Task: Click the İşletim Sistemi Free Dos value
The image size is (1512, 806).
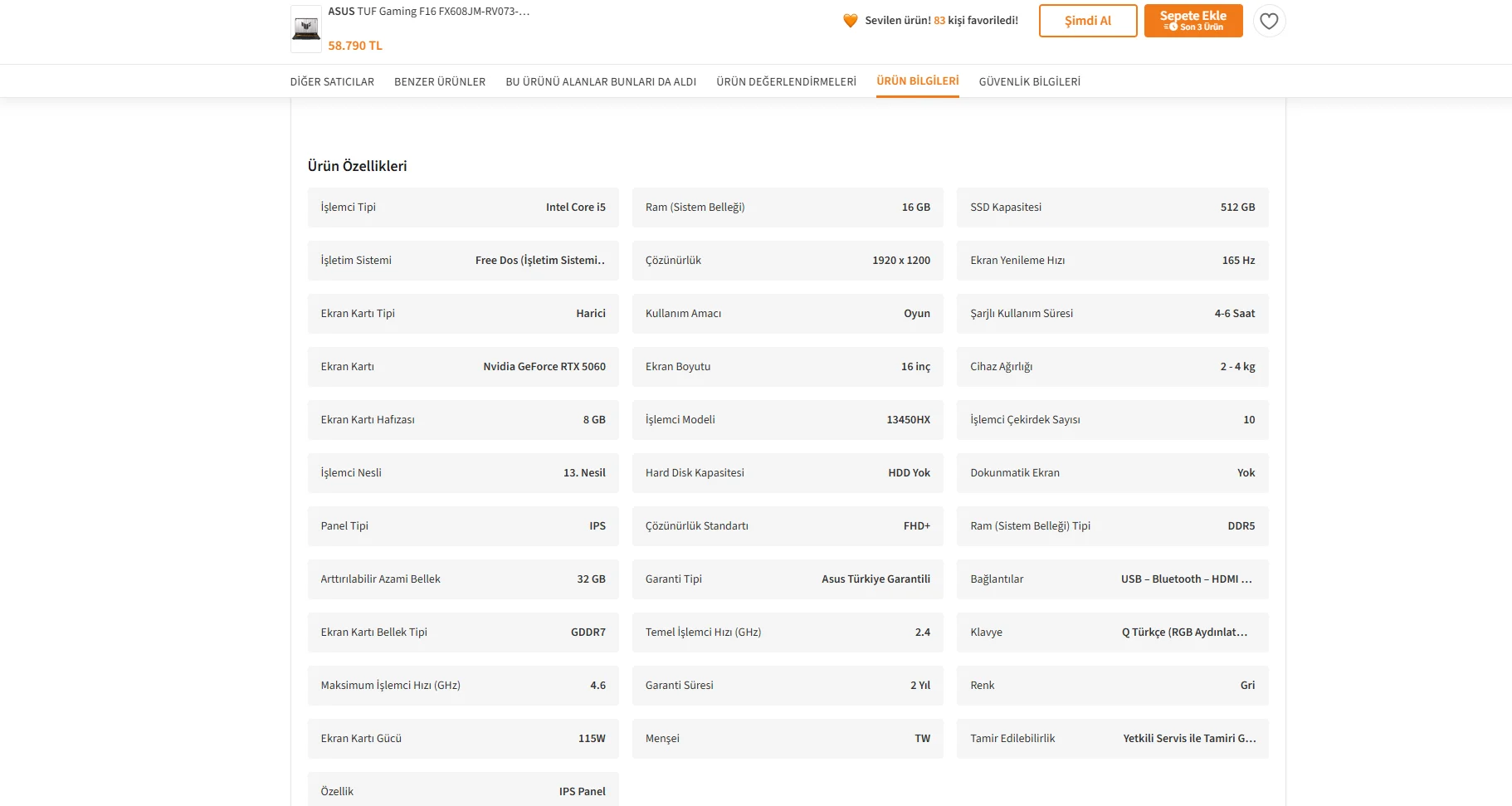Action: [x=540, y=261]
